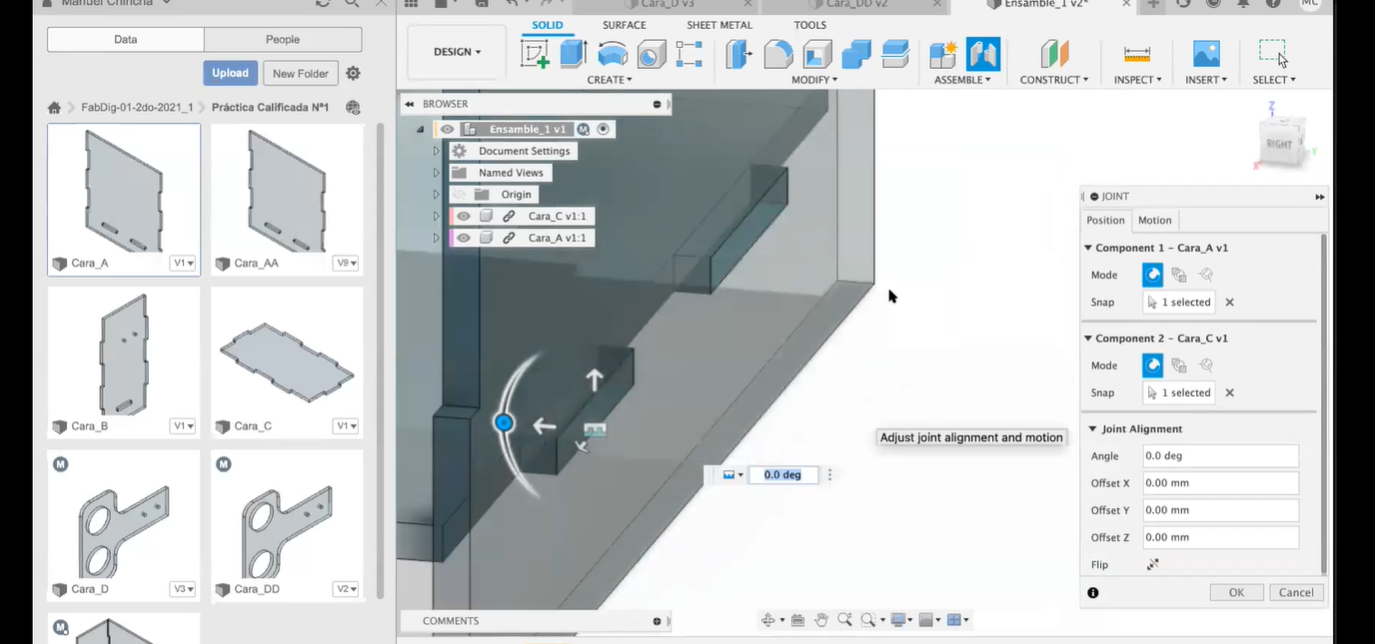1375x644 pixels.
Task: Expand the Cara_C v1:1 node
Action: point(436,216)
